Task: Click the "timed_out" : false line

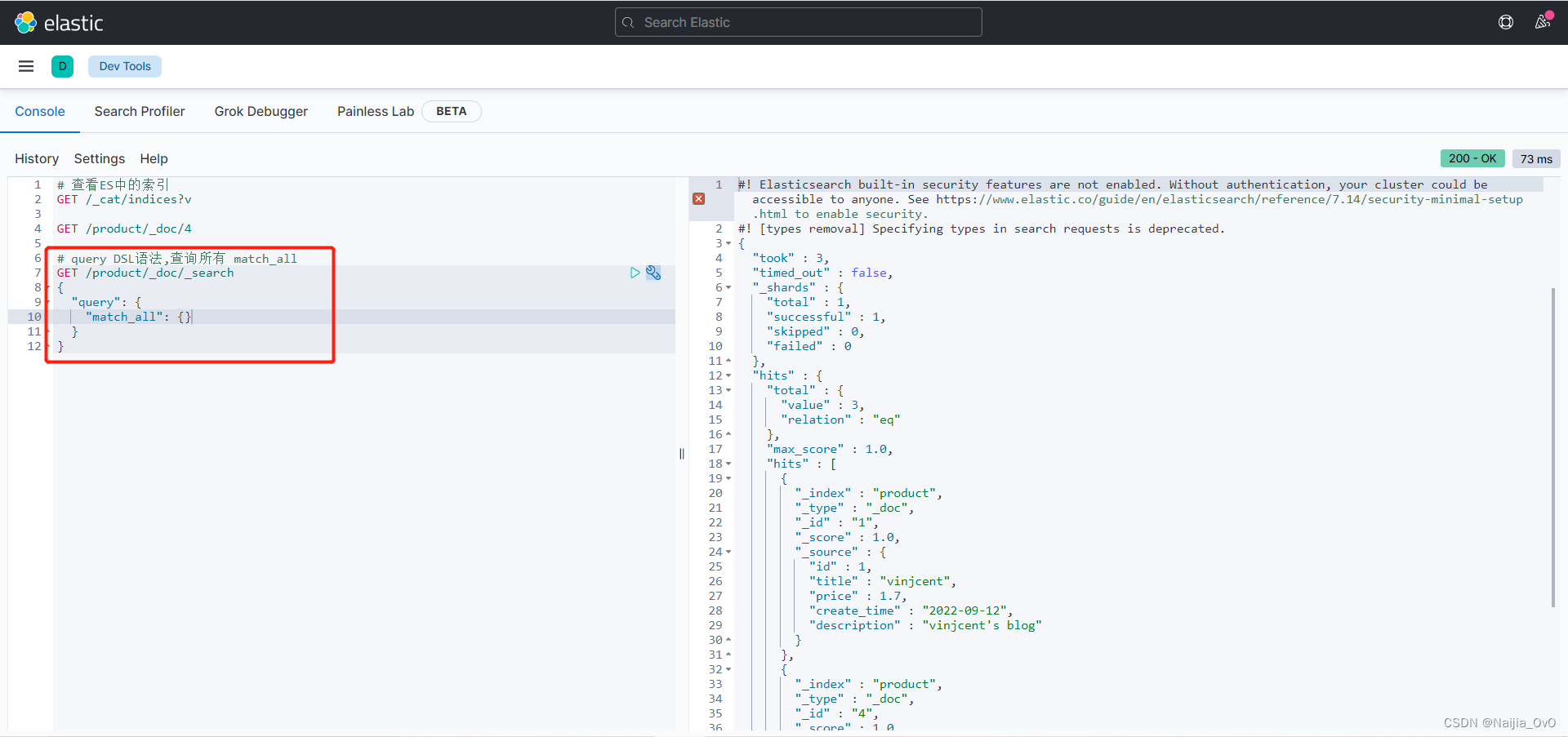Action: tap(822, 273)
